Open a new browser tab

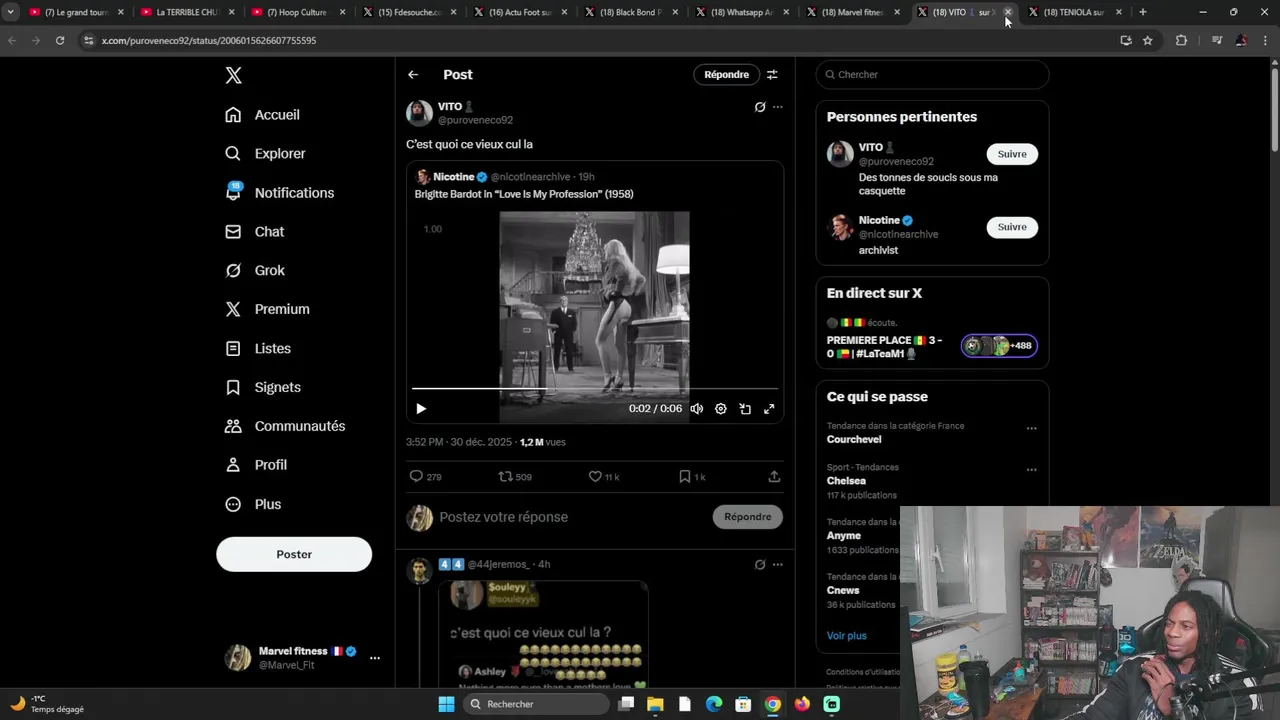(1143, 12)
